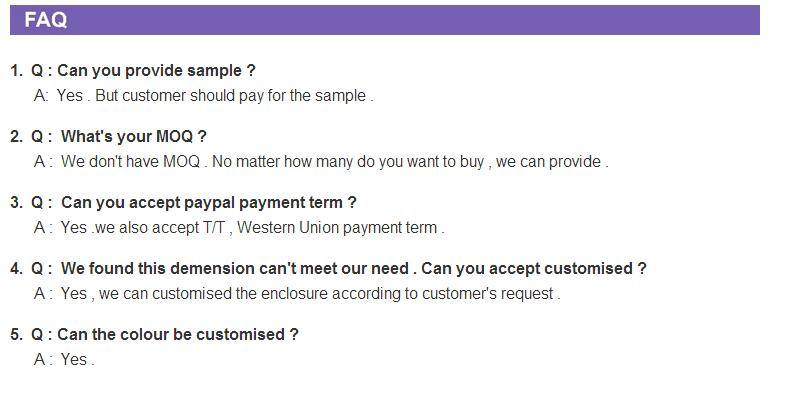Click 'Can you accept customised ?' text
This screenshot has height=398, width=791.
click(x=533, y=268)
